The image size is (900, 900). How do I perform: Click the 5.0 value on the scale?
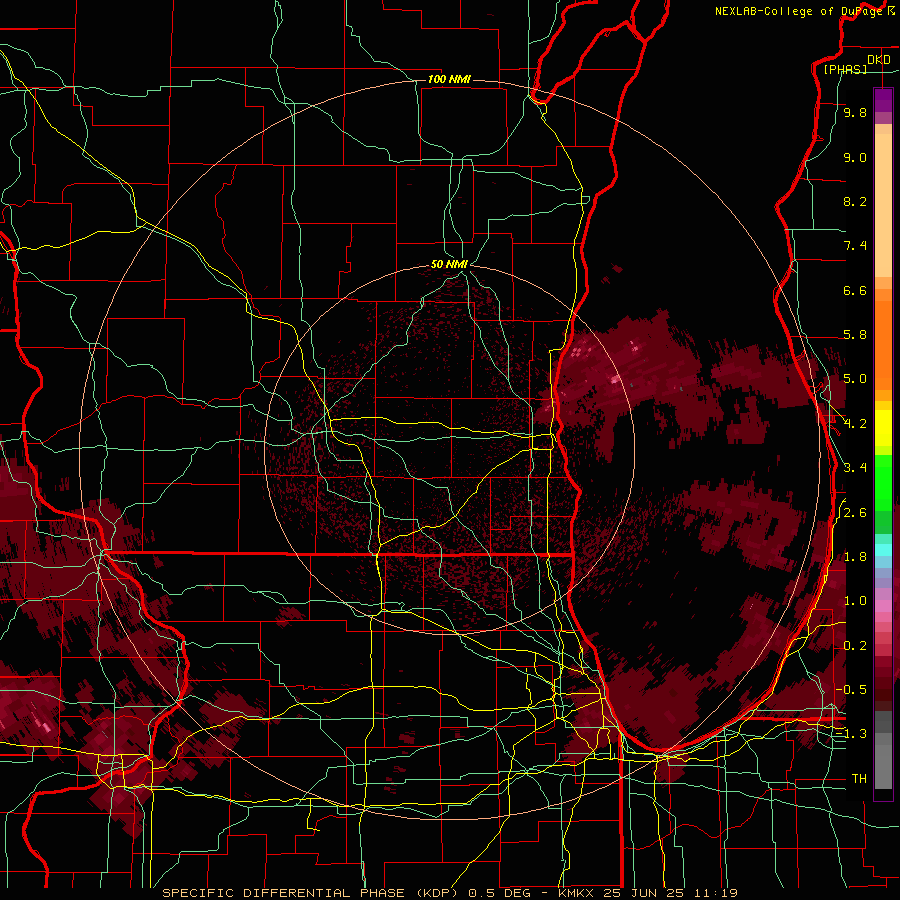tap(855, 379)
